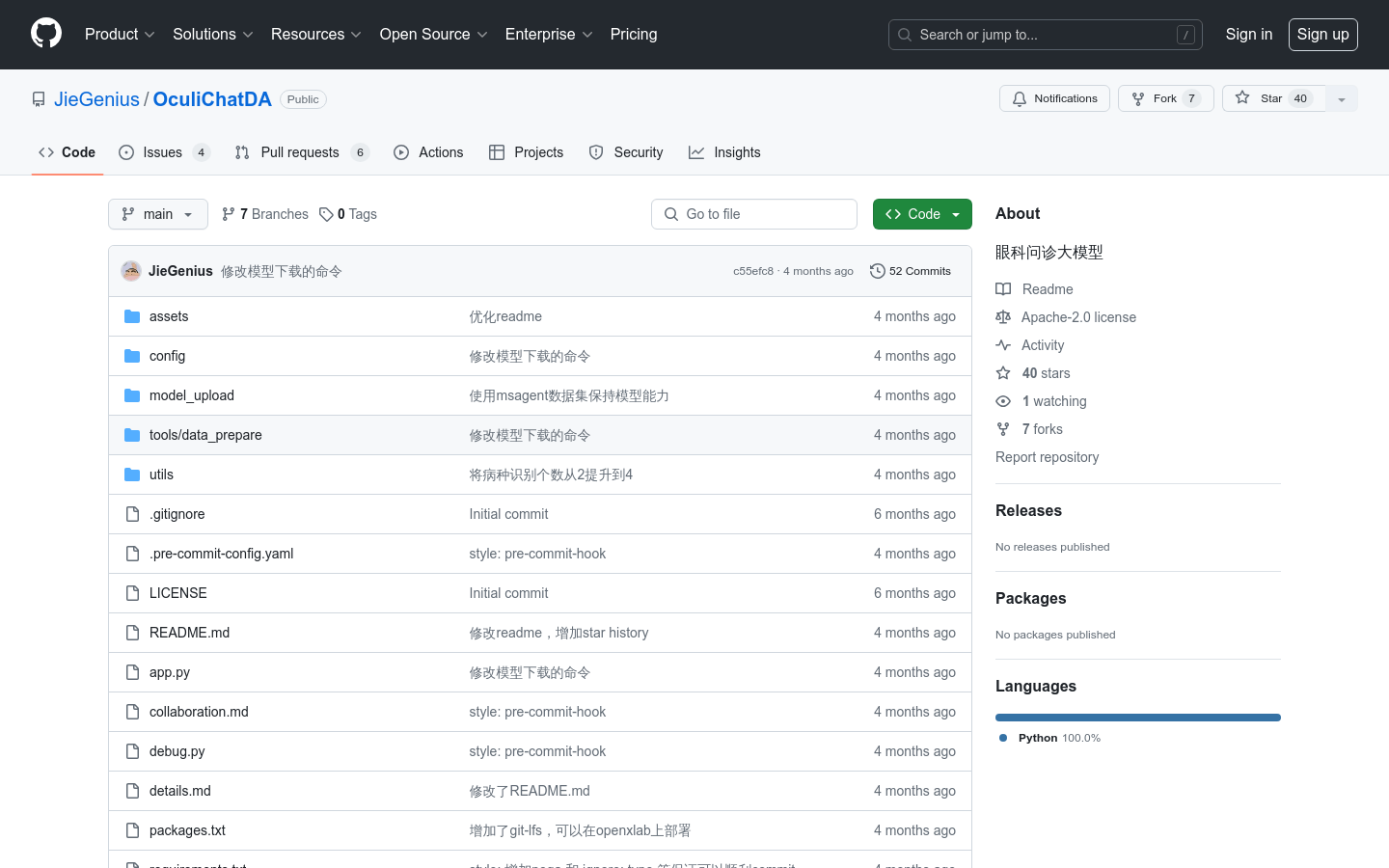Switch to the Issues tab
Screen dimensions: 1389x868
[x=163, y=152]
